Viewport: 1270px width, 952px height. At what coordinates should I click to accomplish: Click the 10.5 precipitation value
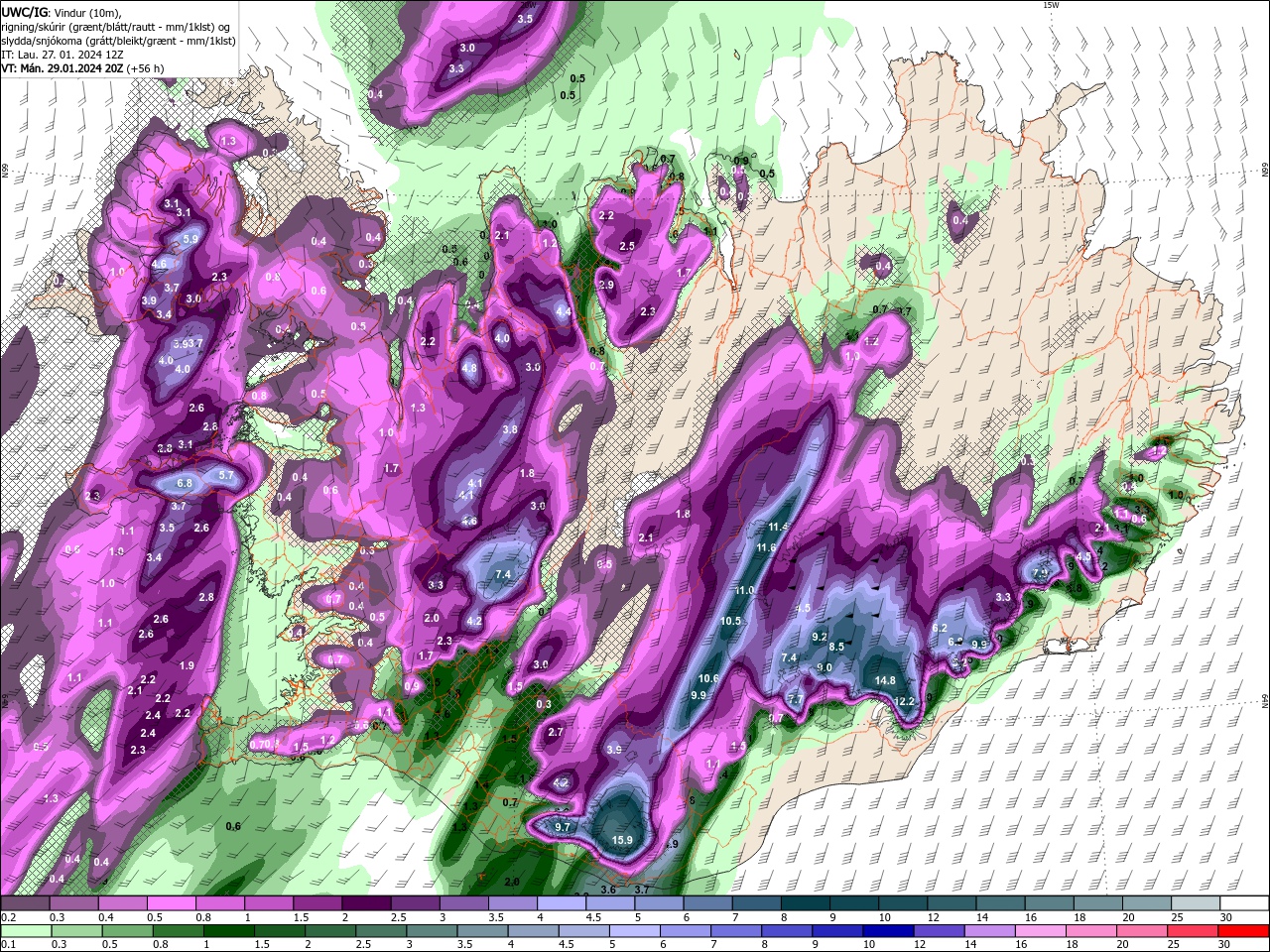[730, 621]
